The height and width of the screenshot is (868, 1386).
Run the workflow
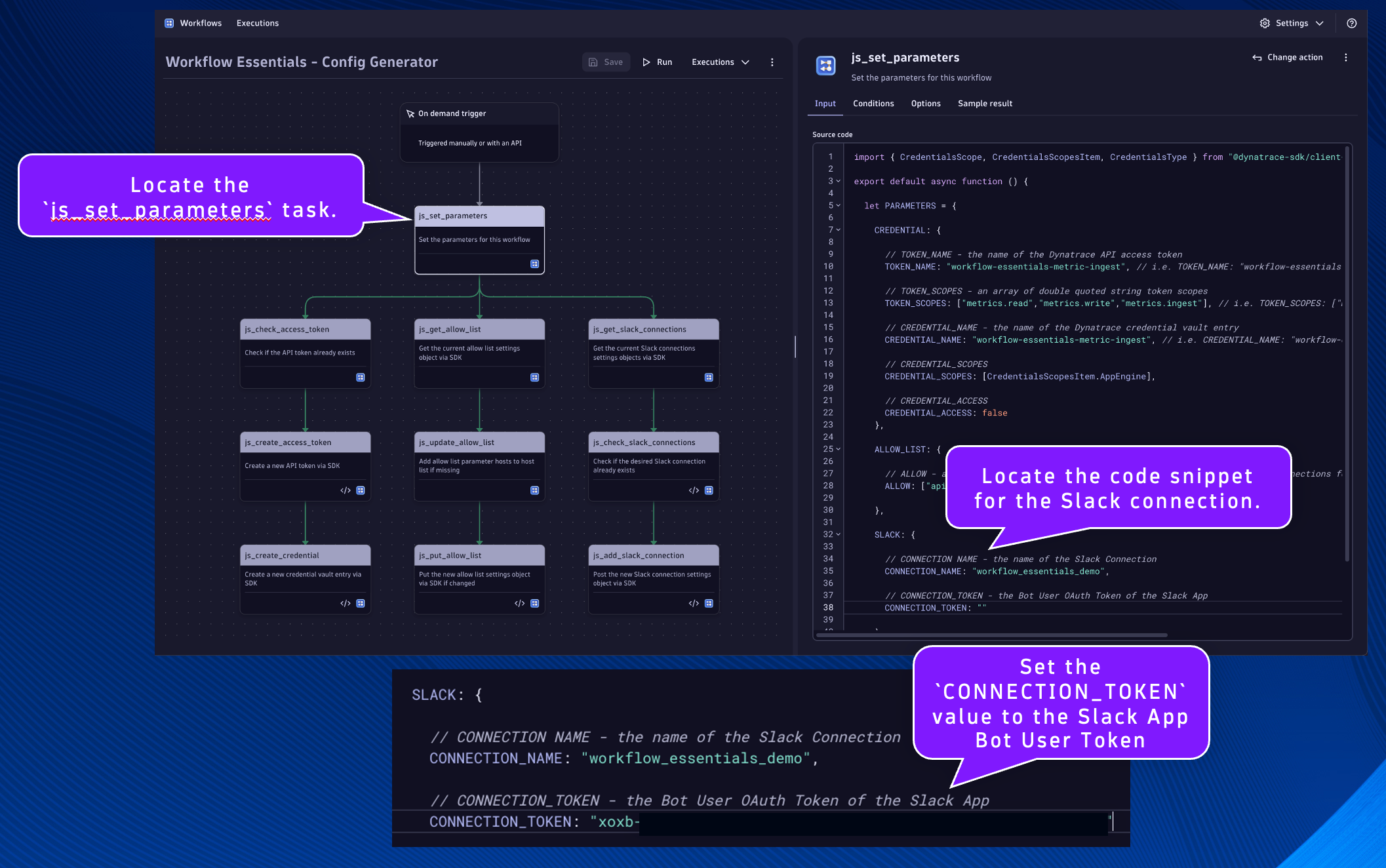[x=657, y=62]
